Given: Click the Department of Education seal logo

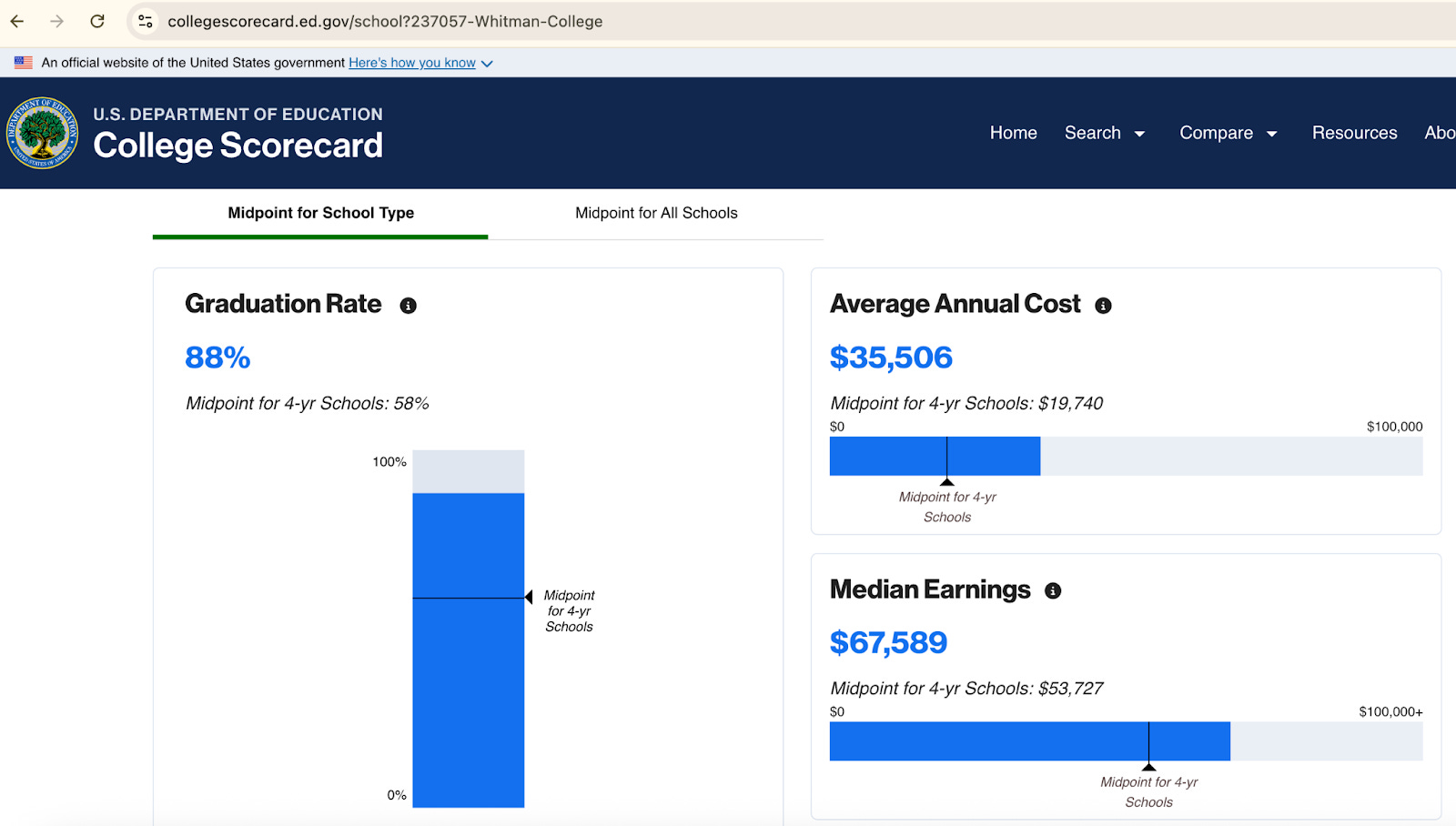Looking at the screenshot, I should coord(42,133).
